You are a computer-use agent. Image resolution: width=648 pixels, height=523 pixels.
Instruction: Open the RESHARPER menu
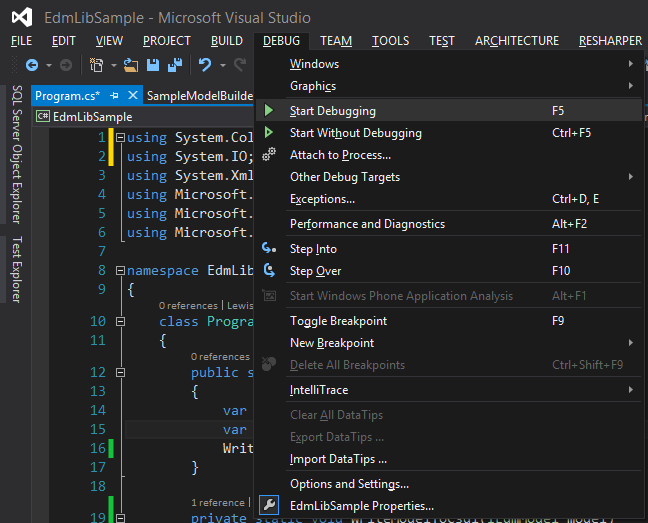pyautogui.click(x=610, y=41)
